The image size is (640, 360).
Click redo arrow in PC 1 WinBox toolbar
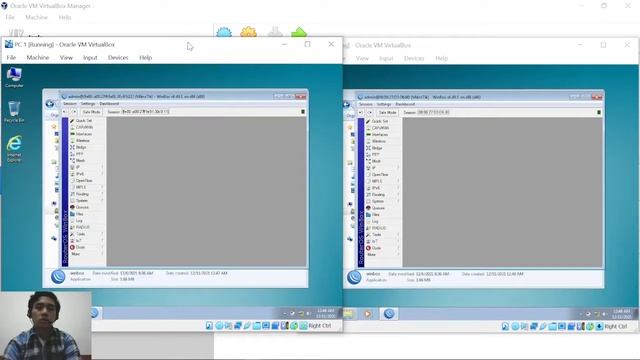(73, 111)
